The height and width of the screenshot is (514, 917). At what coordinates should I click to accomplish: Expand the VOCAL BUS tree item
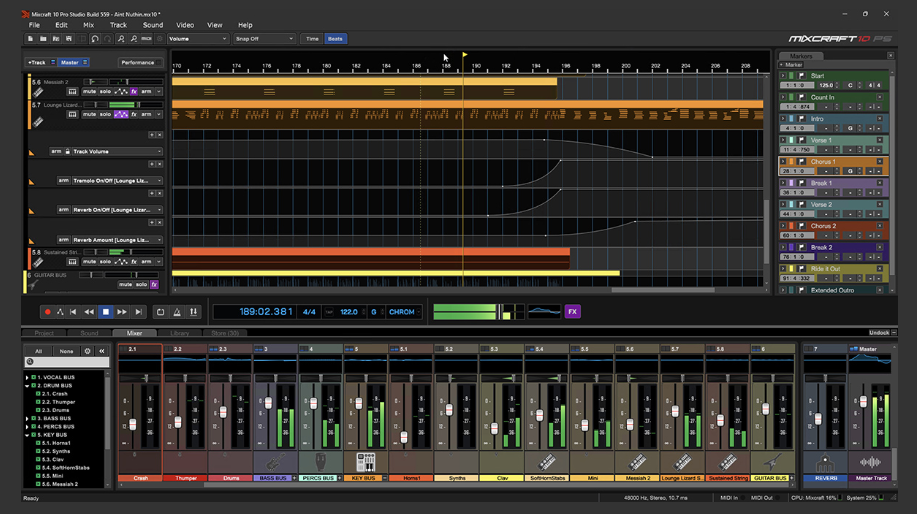(x=28, y=378)
